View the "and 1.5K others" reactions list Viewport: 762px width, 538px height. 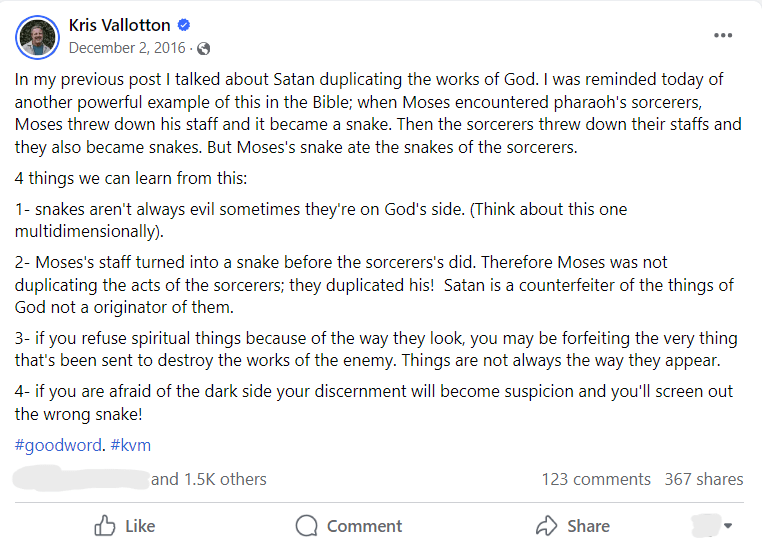click(x=209, y=479)
